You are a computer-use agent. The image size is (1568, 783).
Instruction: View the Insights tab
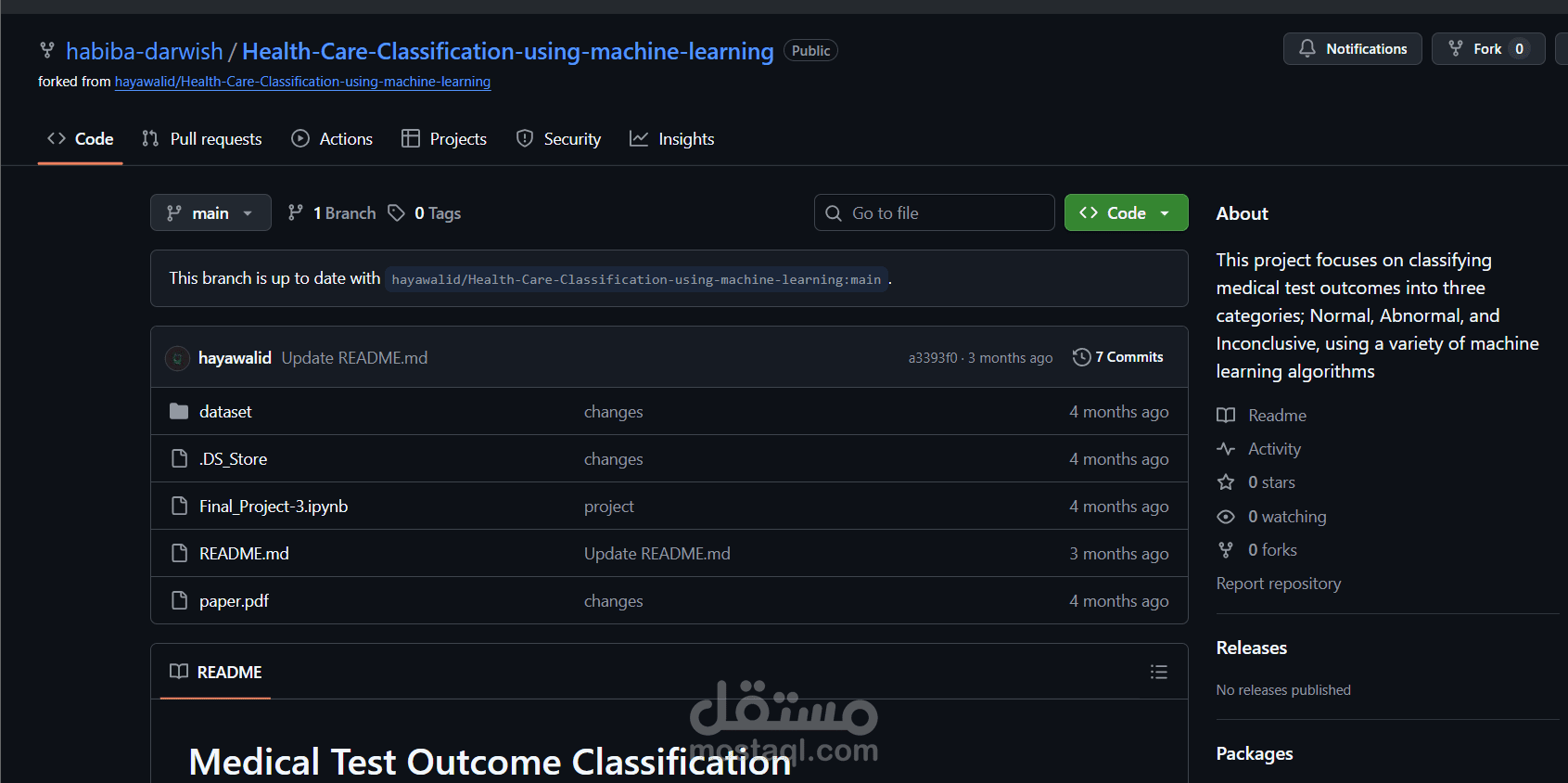pos(672,138)
